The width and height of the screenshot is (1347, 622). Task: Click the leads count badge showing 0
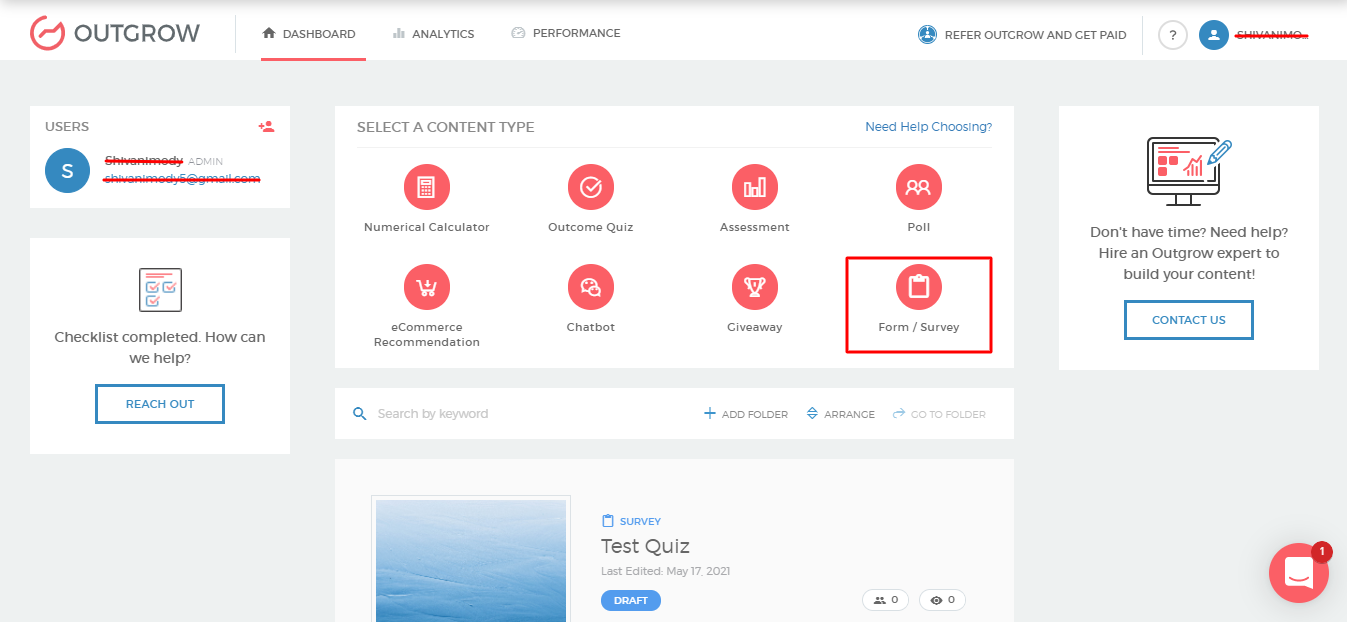[886, 600]
